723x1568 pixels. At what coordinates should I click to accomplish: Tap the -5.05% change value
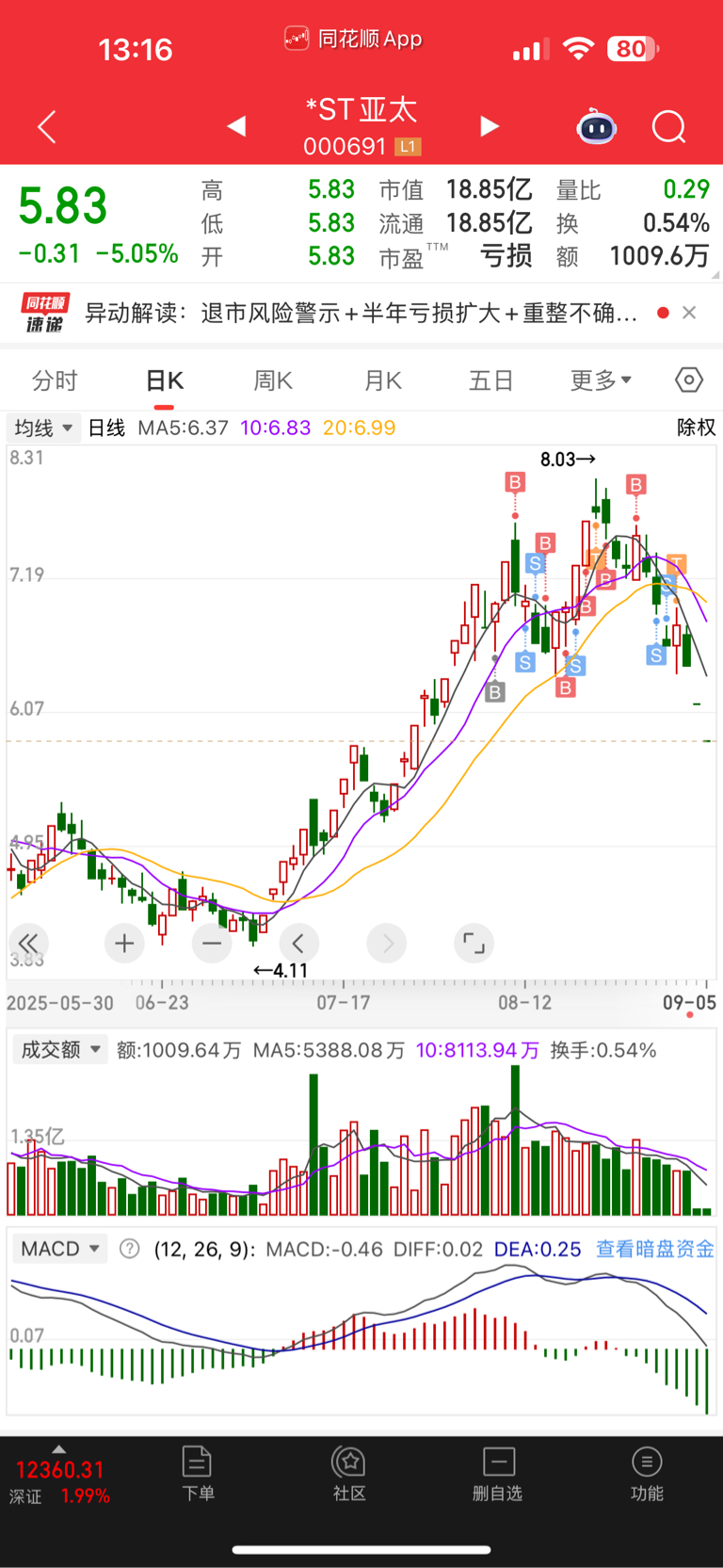(137, 253)
